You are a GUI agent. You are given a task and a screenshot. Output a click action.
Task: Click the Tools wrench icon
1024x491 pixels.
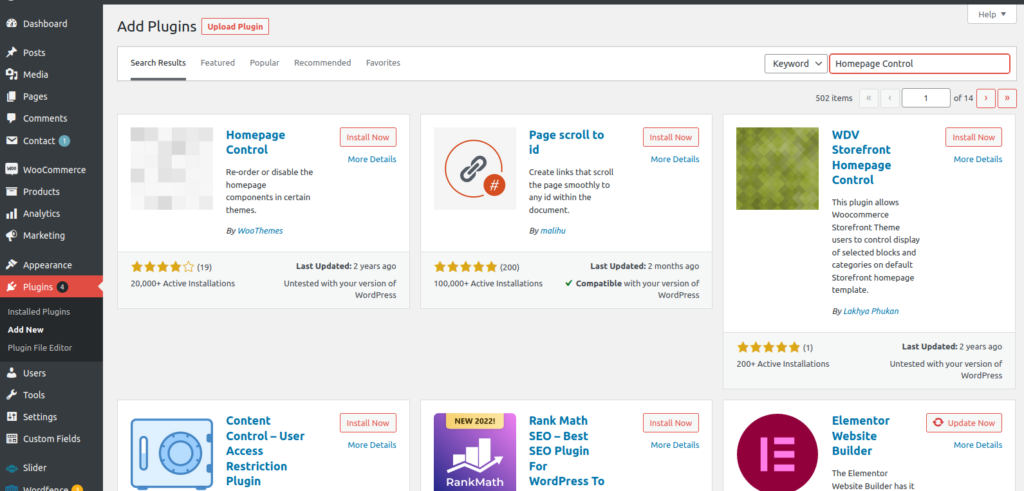tap(11, 395)
